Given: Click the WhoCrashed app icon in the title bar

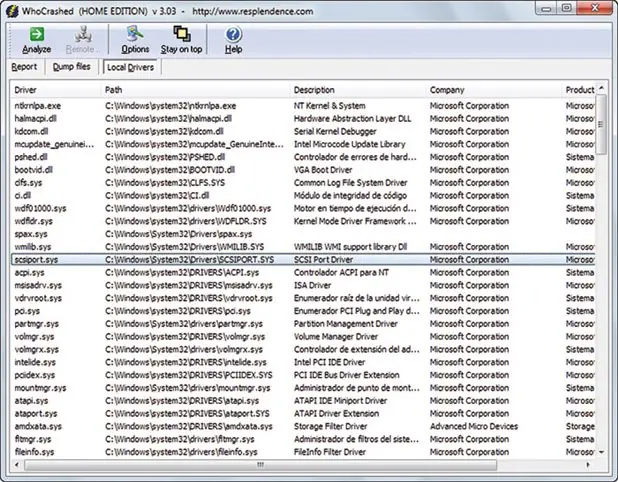Looking at the screenshot, I should [12, 11].
